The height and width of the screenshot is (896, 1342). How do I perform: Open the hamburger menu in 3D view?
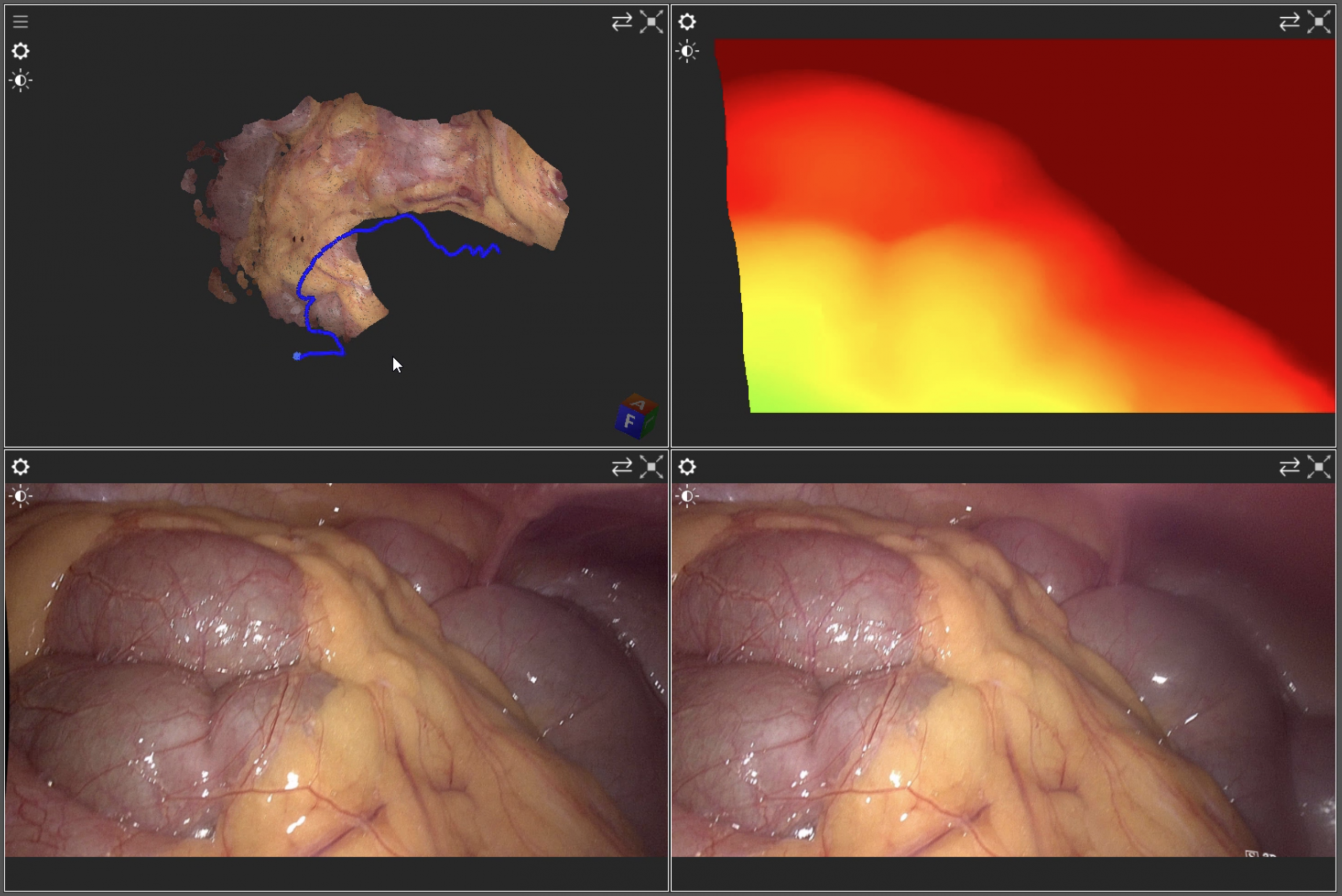pos(20,21)
